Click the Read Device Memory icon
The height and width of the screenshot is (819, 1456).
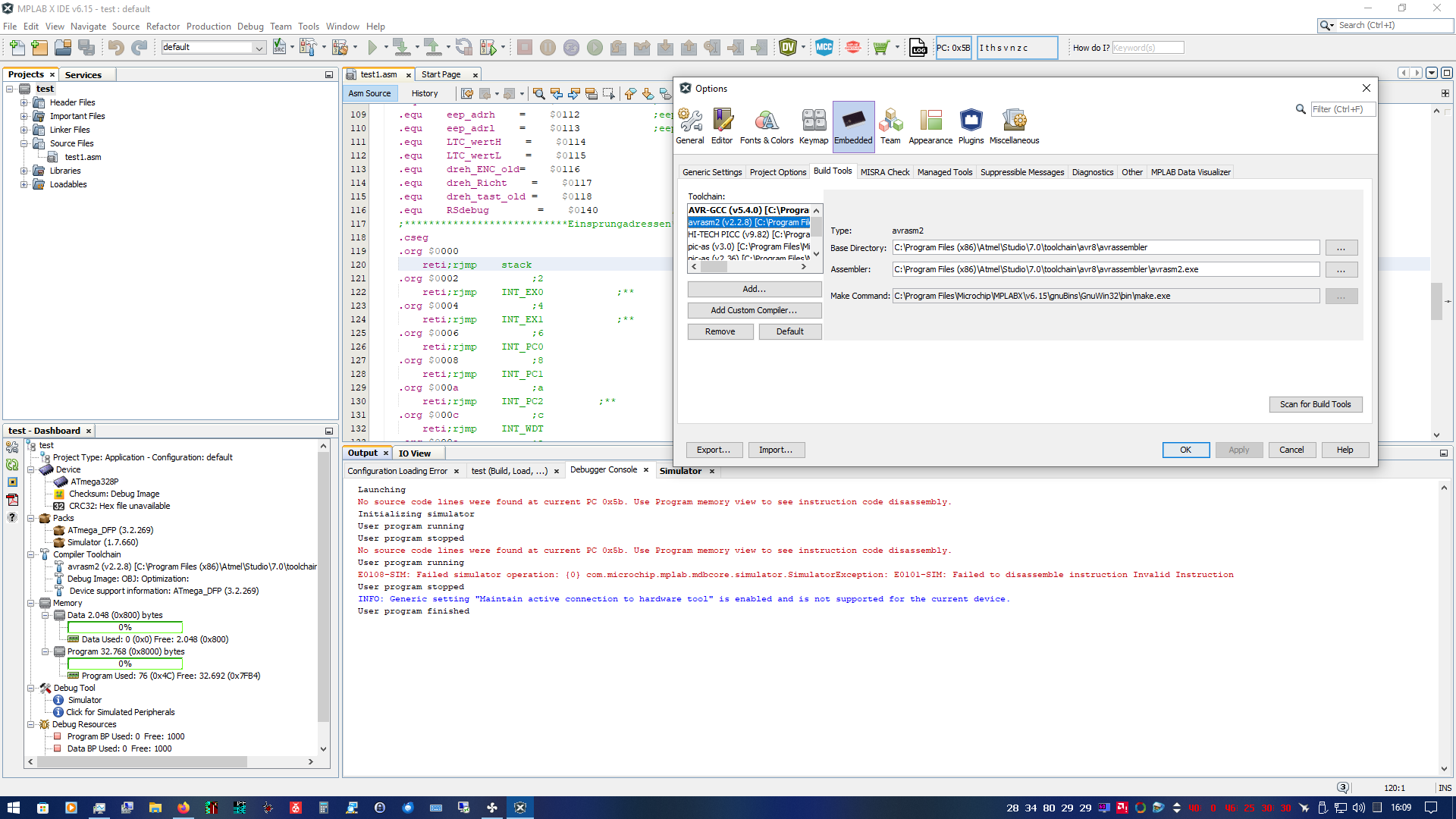click(x=433, y=48)
